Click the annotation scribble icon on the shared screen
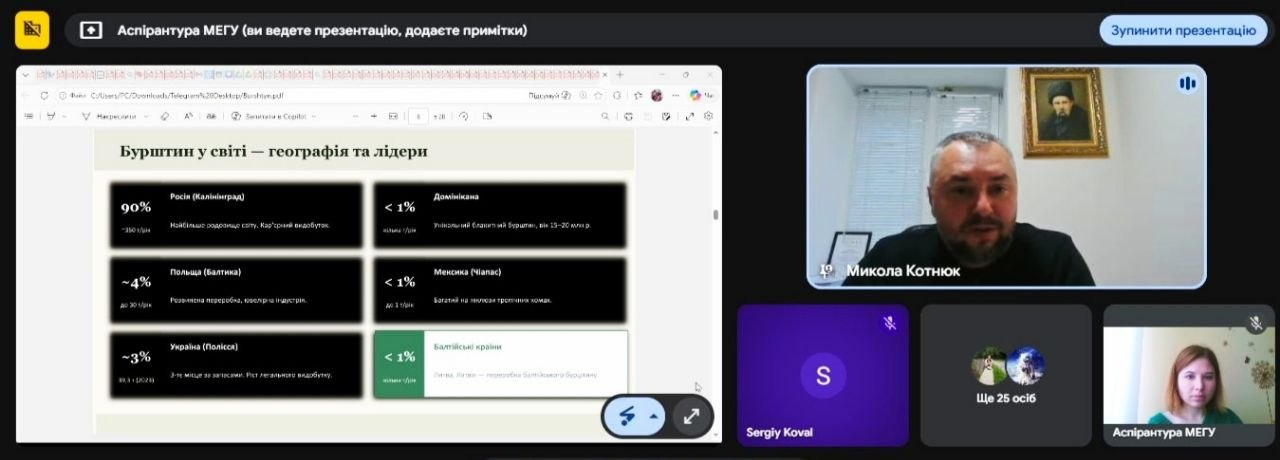Viewport: 1280px width, 460px height. click(628, 416)
